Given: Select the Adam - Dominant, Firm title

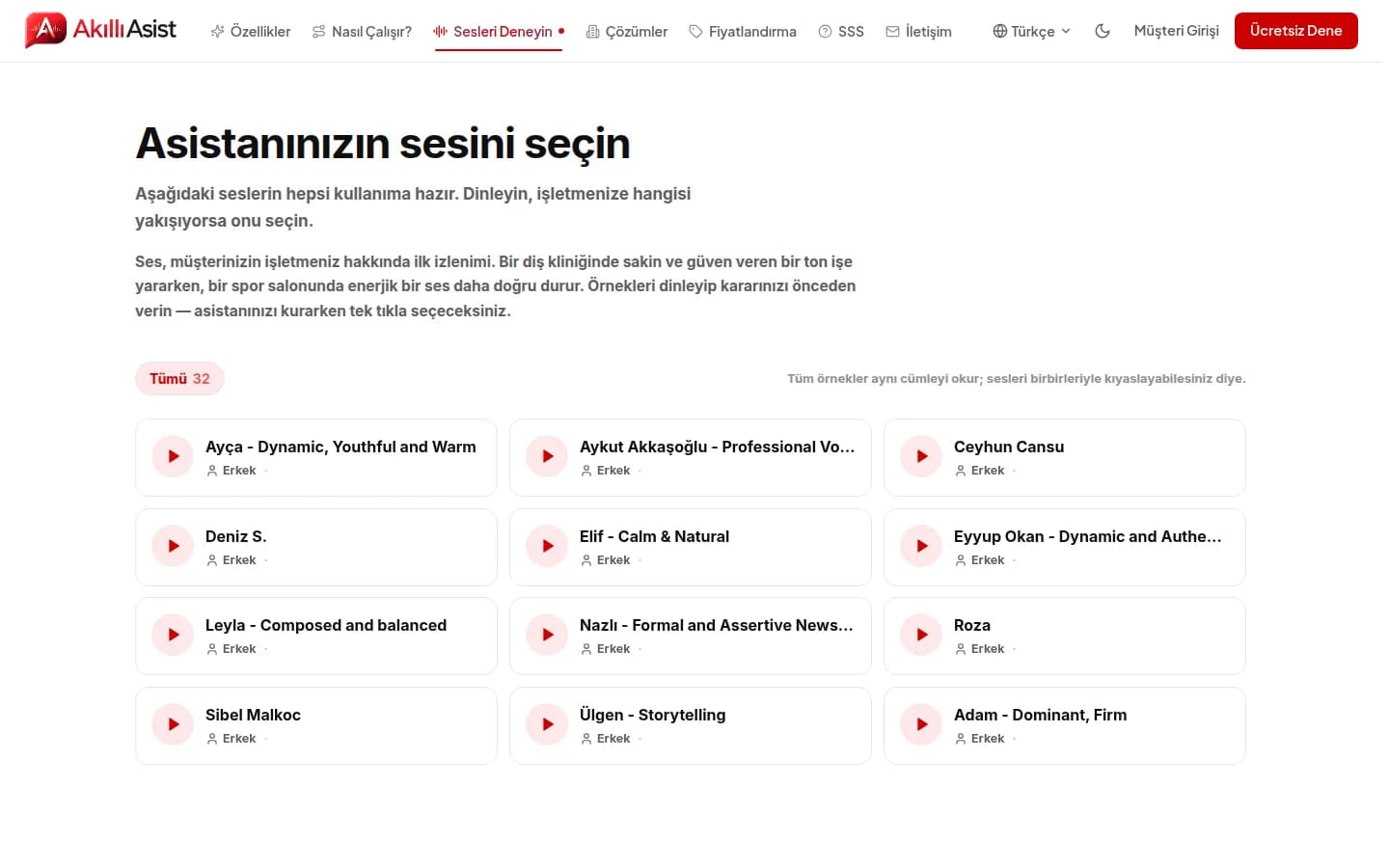Looking at the screenshot, I should 1040,715.
